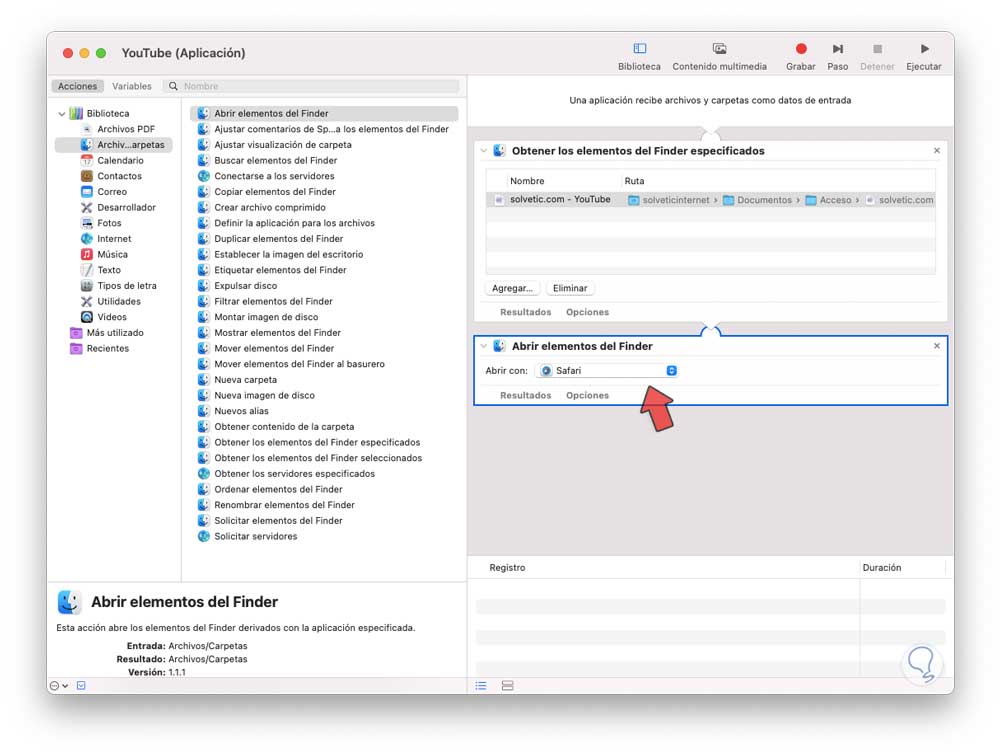This screenshot has width=1000, height=755.
Task: Select Texto category icon
Action: pos(87,270)
